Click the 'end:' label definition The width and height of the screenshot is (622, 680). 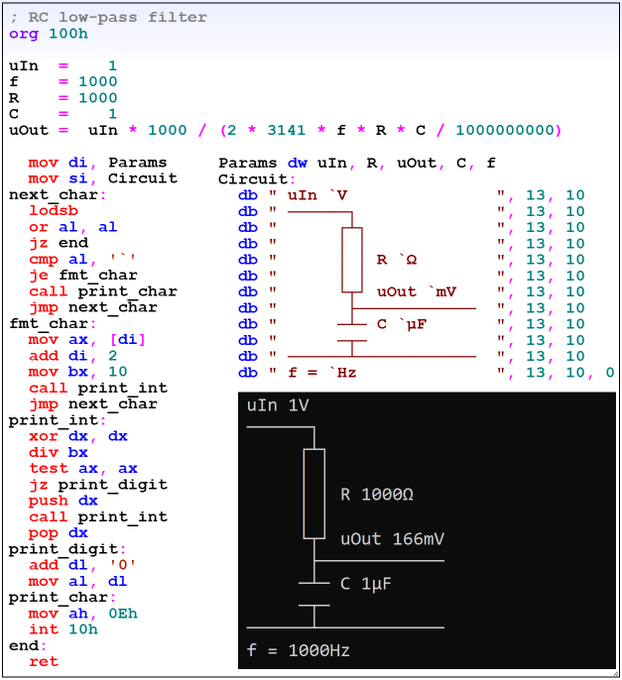click(x=28, y=646)
